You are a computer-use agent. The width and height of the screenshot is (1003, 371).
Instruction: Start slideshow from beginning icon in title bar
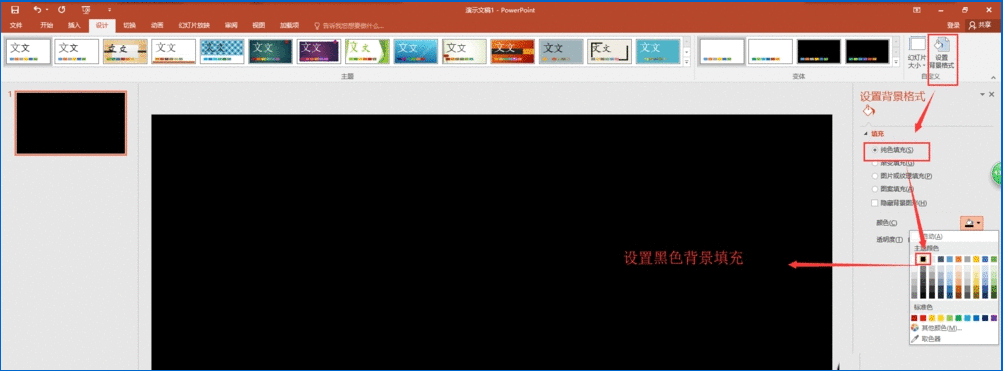(x=86, y=10)
